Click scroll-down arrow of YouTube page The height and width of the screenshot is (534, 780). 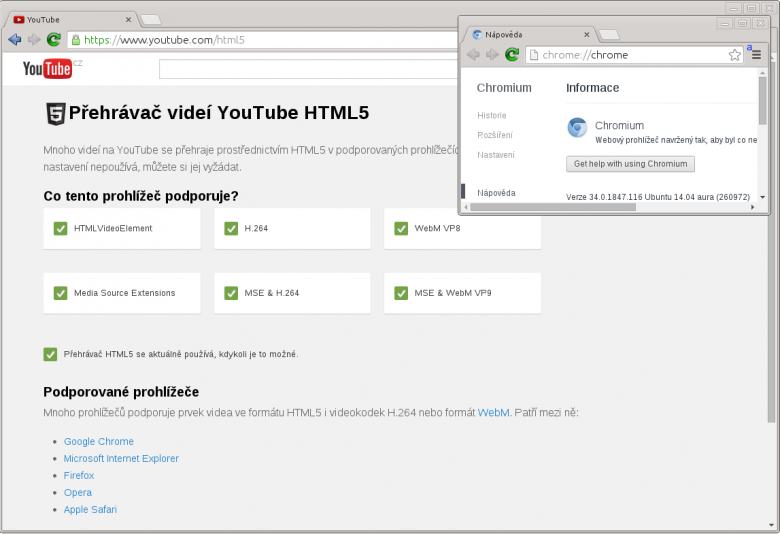tap(772, 526)
